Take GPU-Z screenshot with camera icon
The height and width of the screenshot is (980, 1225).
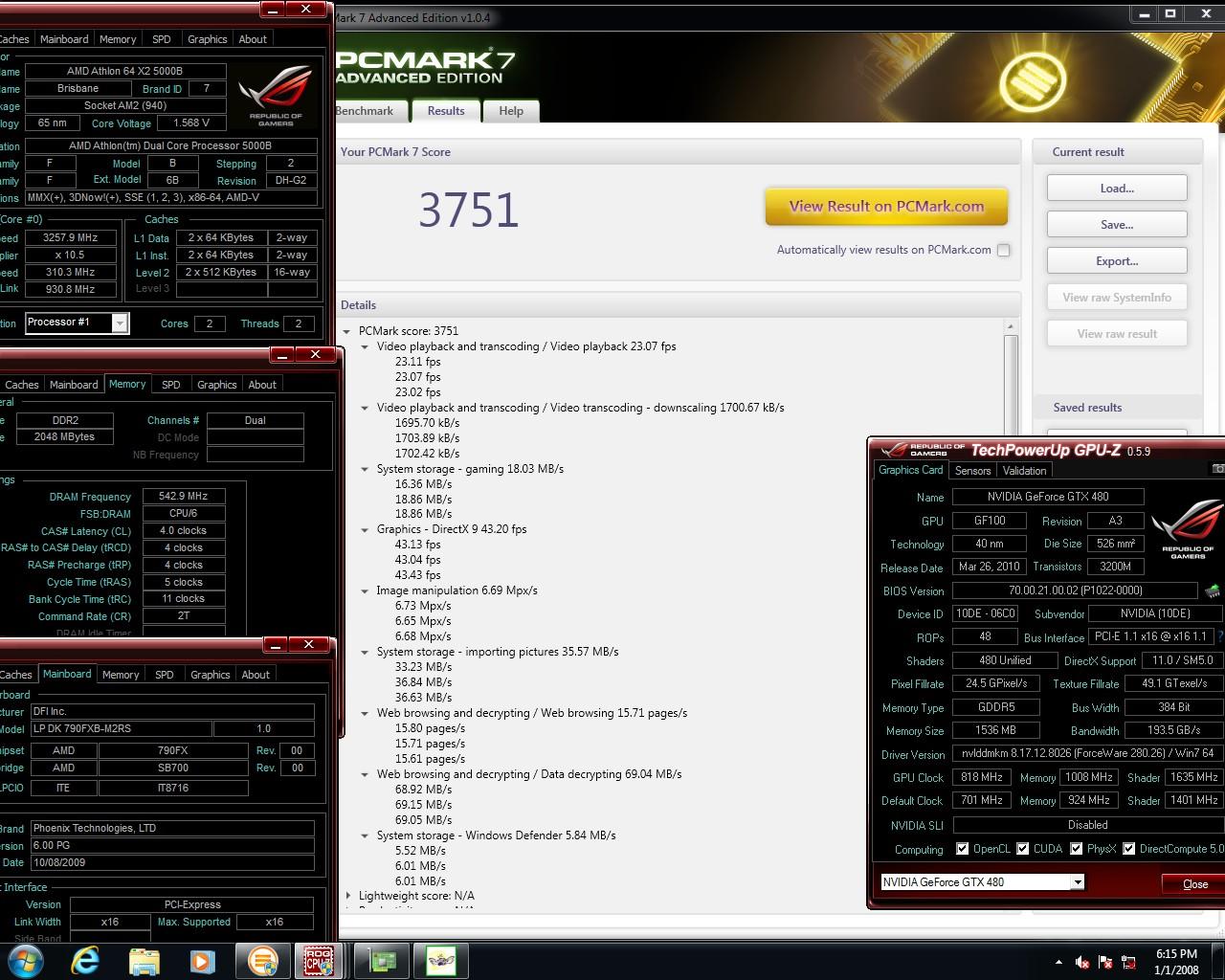tap(1217, 469)
